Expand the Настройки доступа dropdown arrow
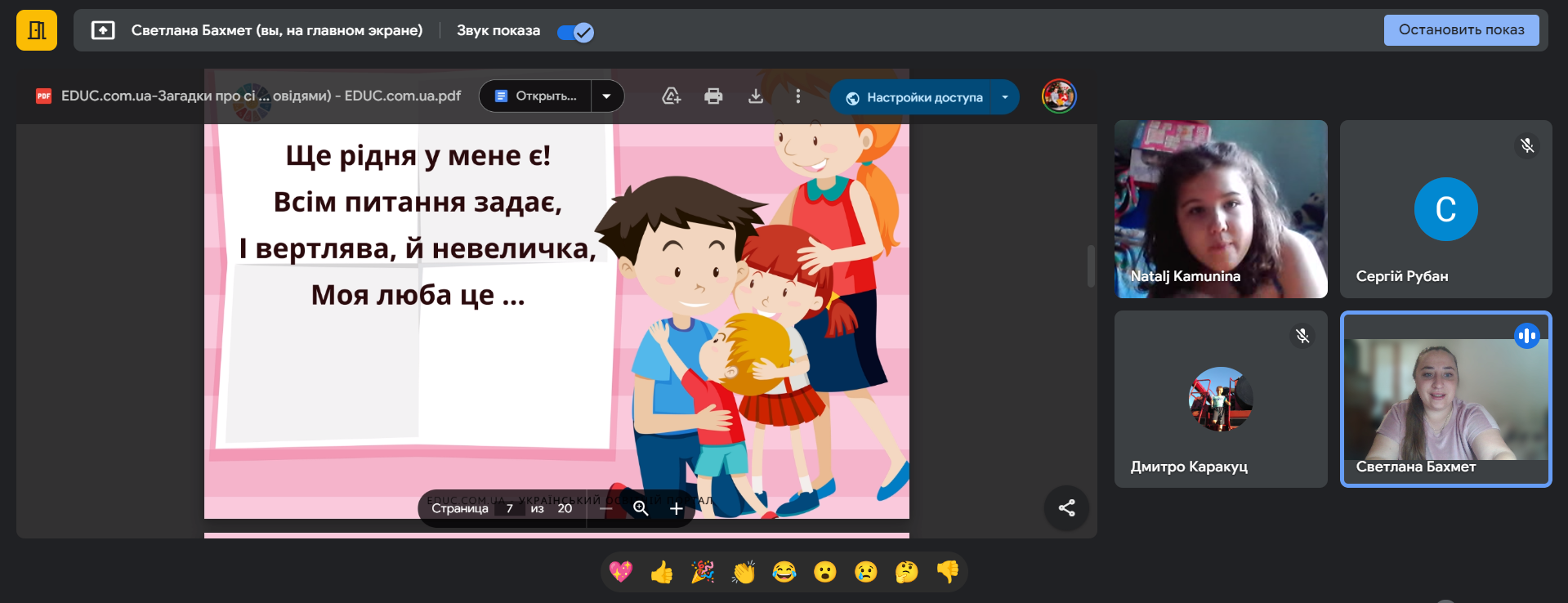 [1005, 97]
